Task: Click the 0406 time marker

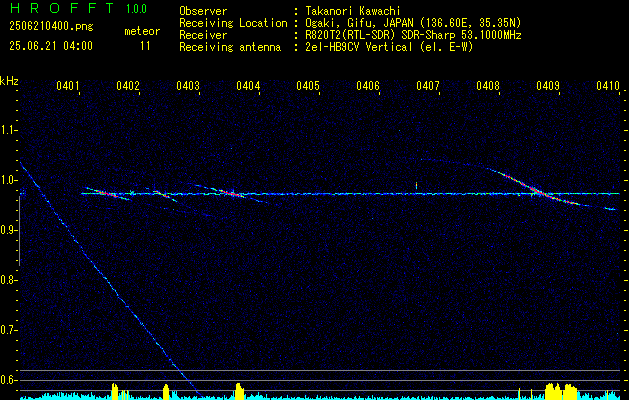Action: (x=368, y=85)
